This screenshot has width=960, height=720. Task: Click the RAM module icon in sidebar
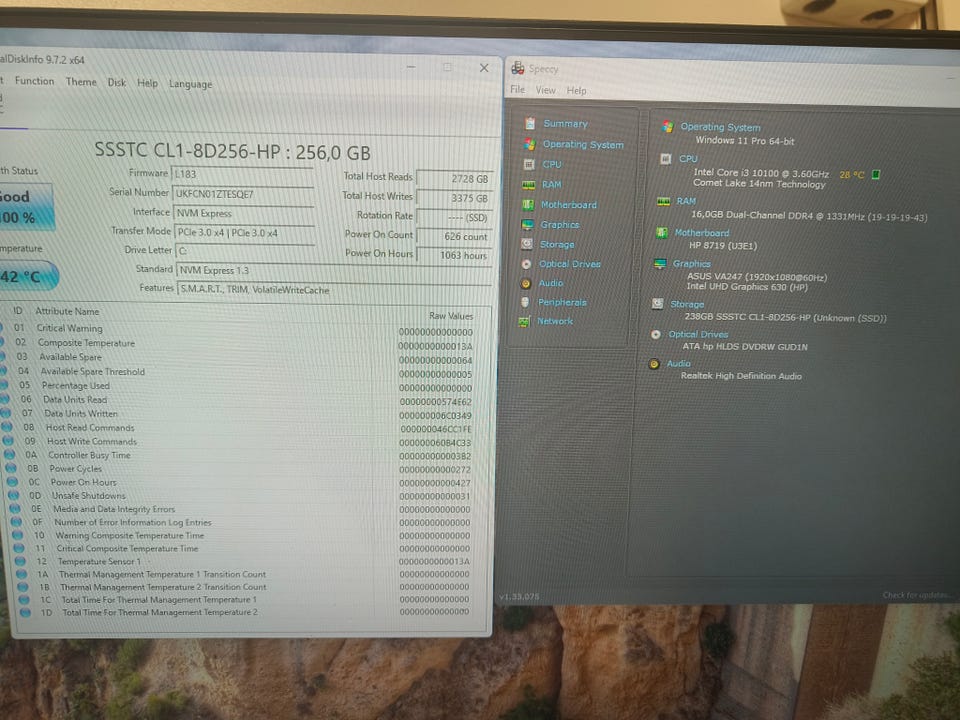click(528, 184)
